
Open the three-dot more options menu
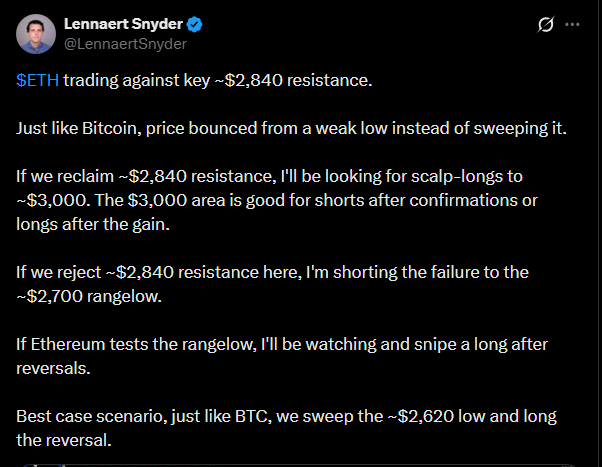click(x=573, y=24)
